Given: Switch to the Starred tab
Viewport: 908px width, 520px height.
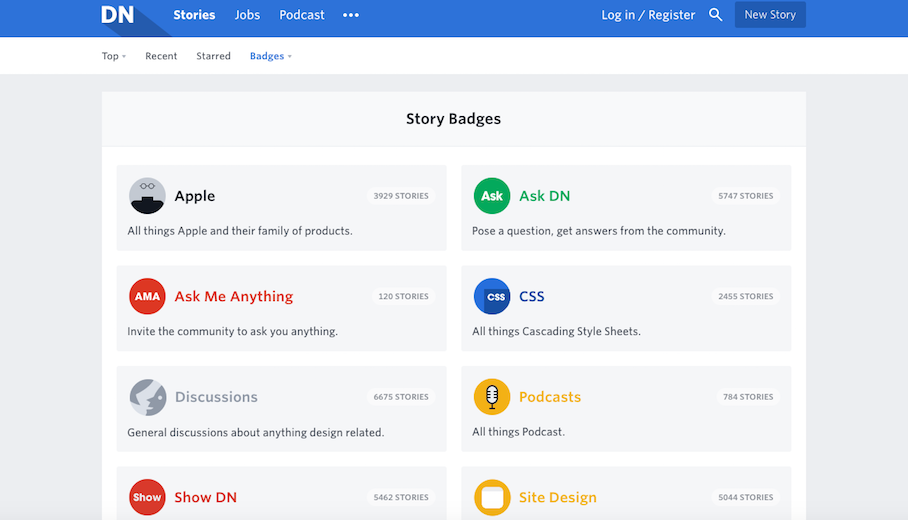Looking at the screenshot, I should point(213,56).
